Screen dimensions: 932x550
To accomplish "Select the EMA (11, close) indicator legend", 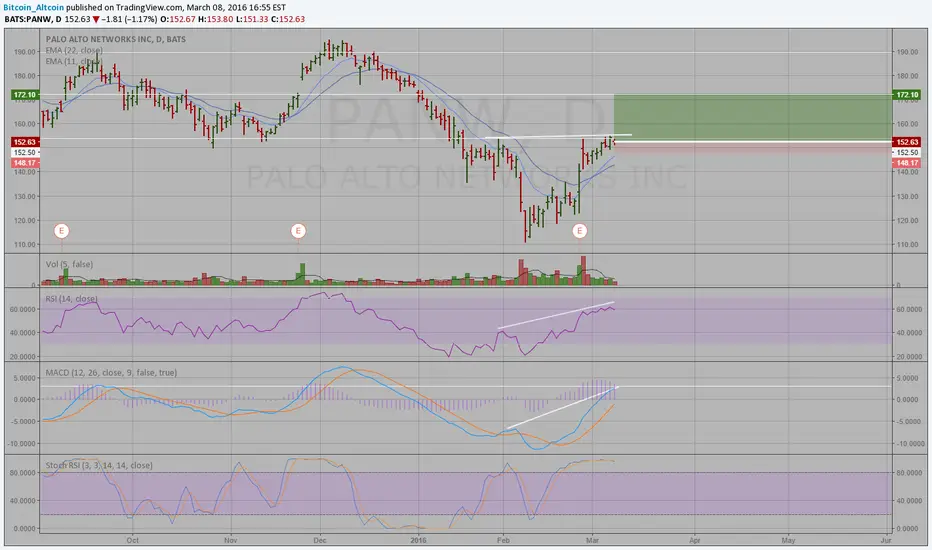I will [x=74, y=61].
